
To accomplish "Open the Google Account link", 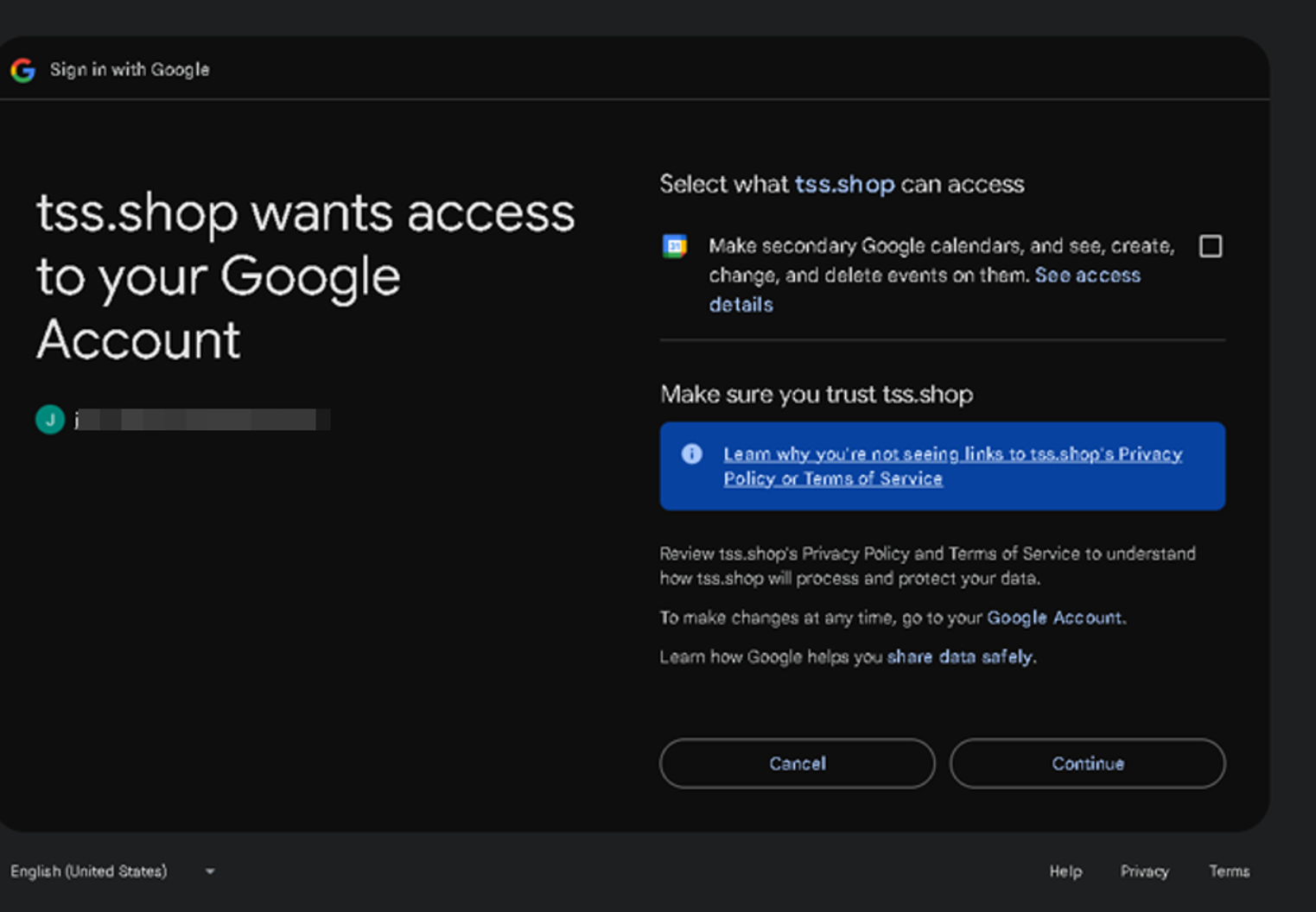I will 1055,617.
